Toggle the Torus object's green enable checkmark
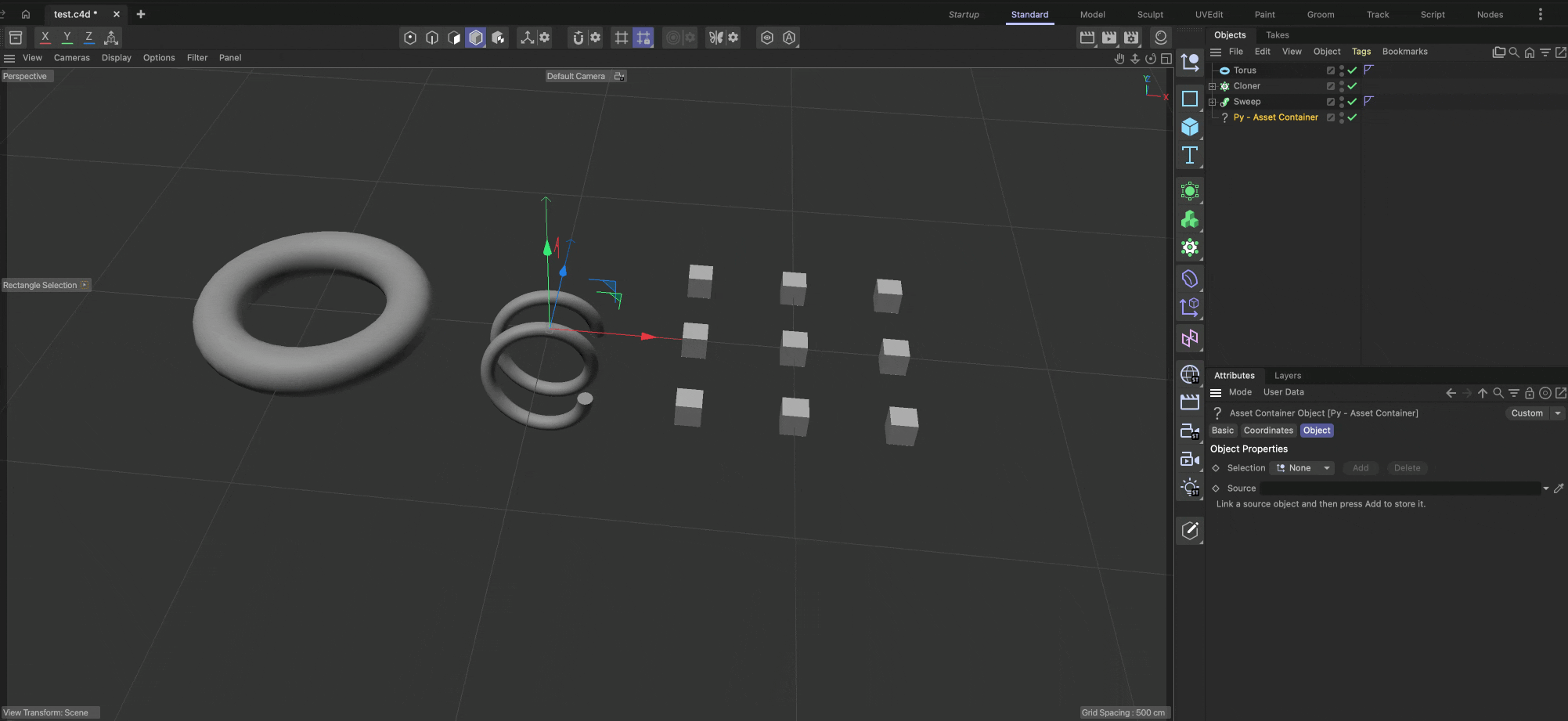Image resolution: width=1568 pixels, height=721 pixels. point(1352,70)
